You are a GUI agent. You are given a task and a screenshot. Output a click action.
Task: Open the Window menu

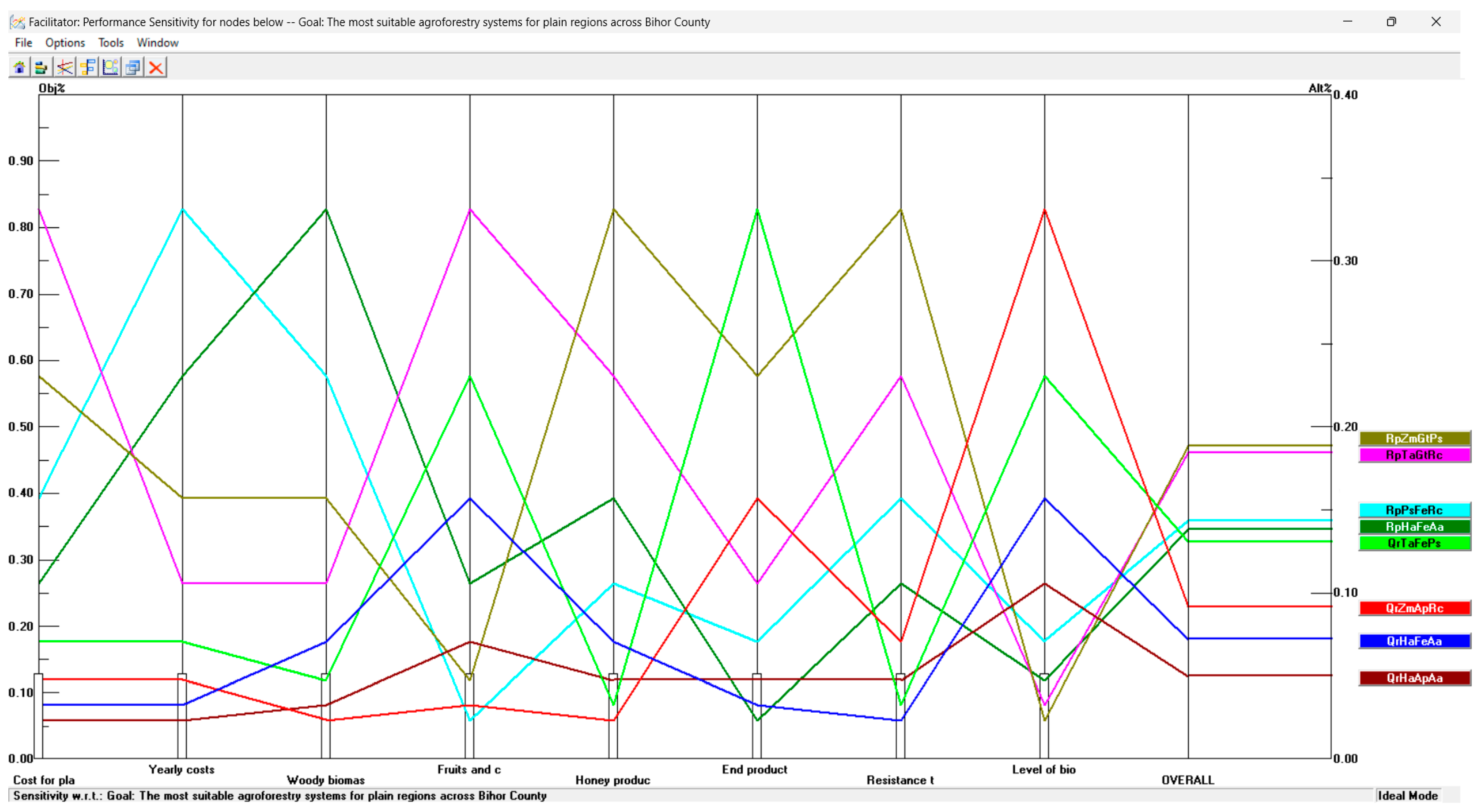(158, 43)
